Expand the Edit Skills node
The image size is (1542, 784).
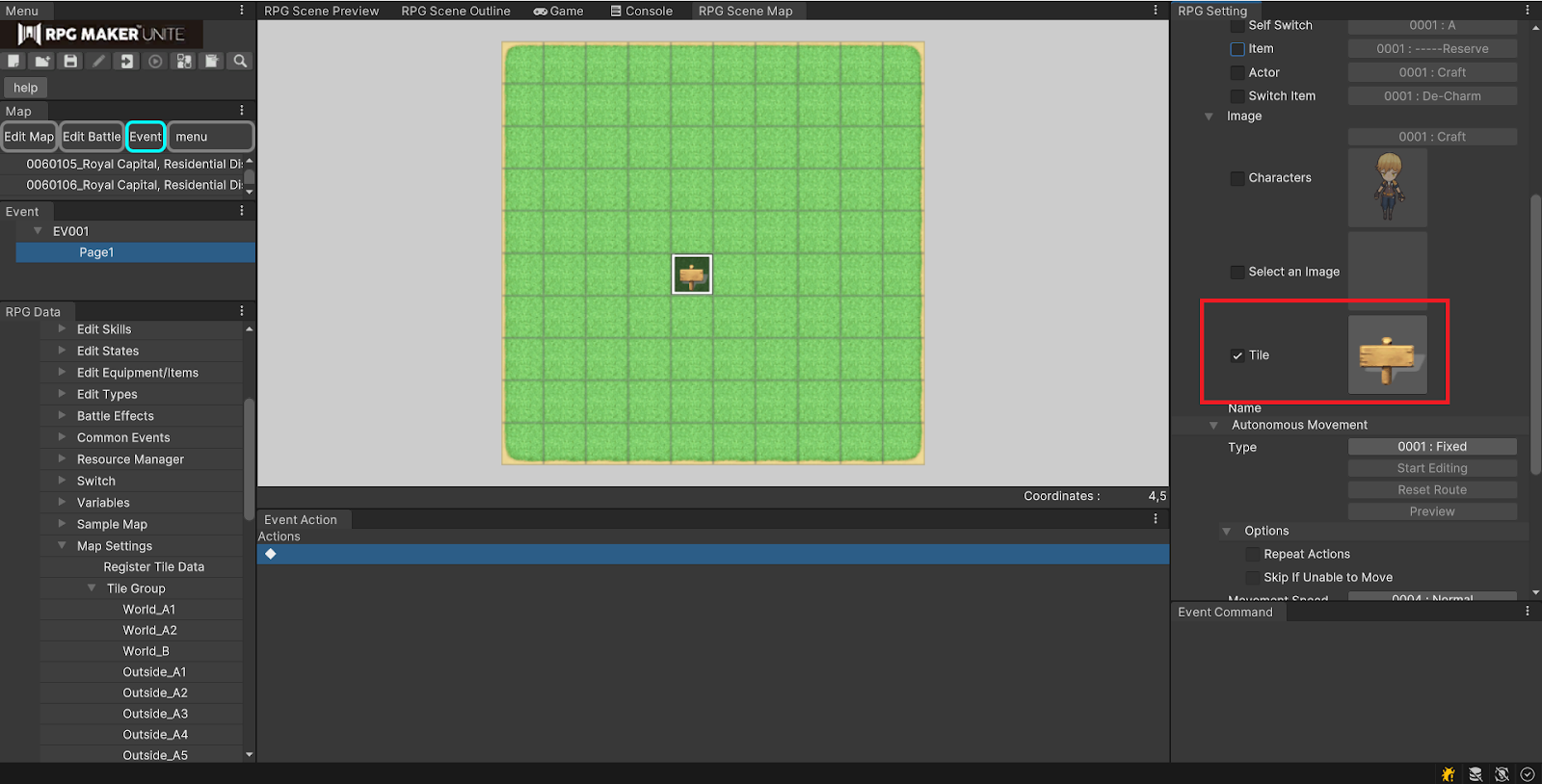(x=62, y=328)
